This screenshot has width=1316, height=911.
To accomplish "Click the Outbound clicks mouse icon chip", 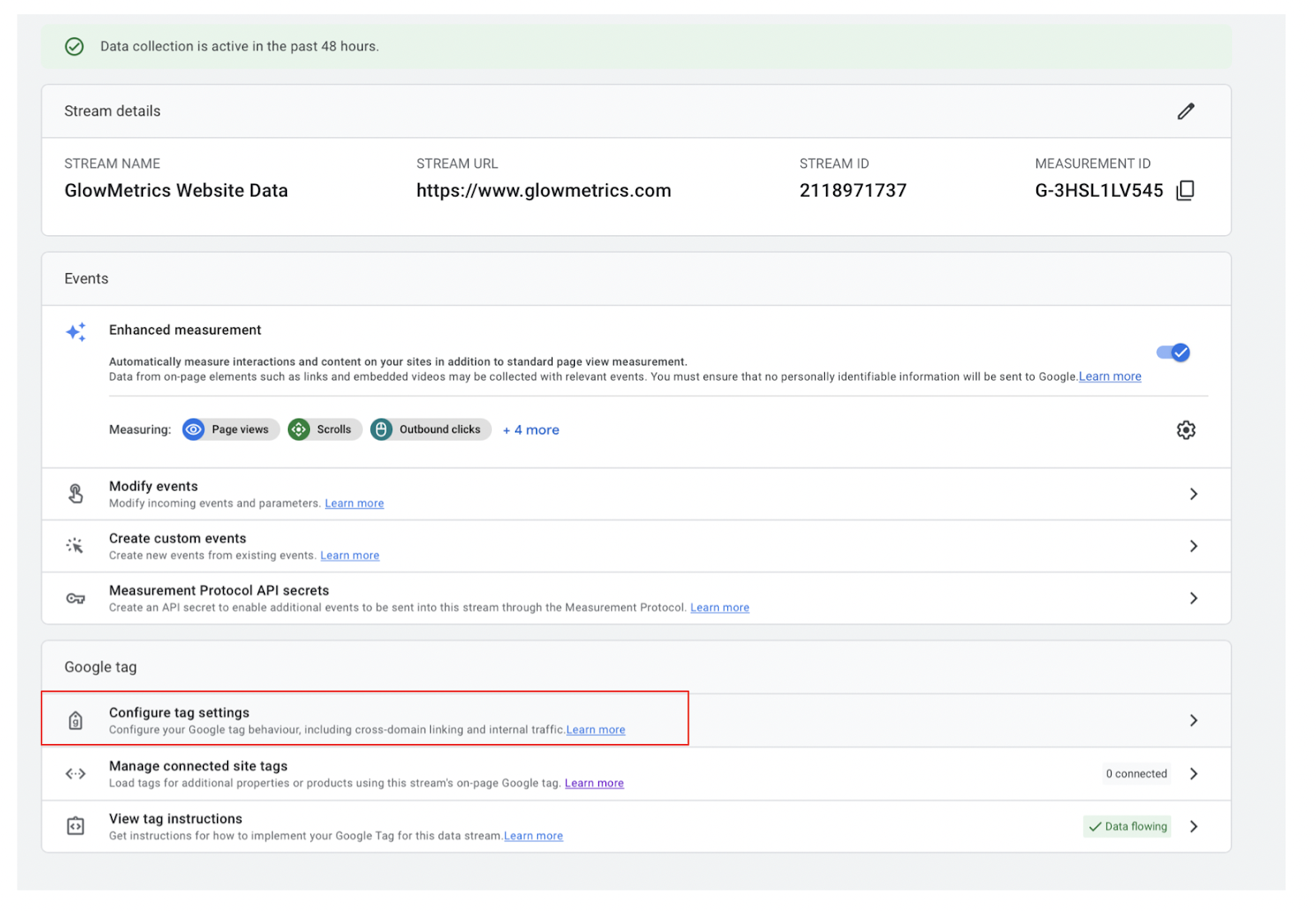I will [381, 429].
